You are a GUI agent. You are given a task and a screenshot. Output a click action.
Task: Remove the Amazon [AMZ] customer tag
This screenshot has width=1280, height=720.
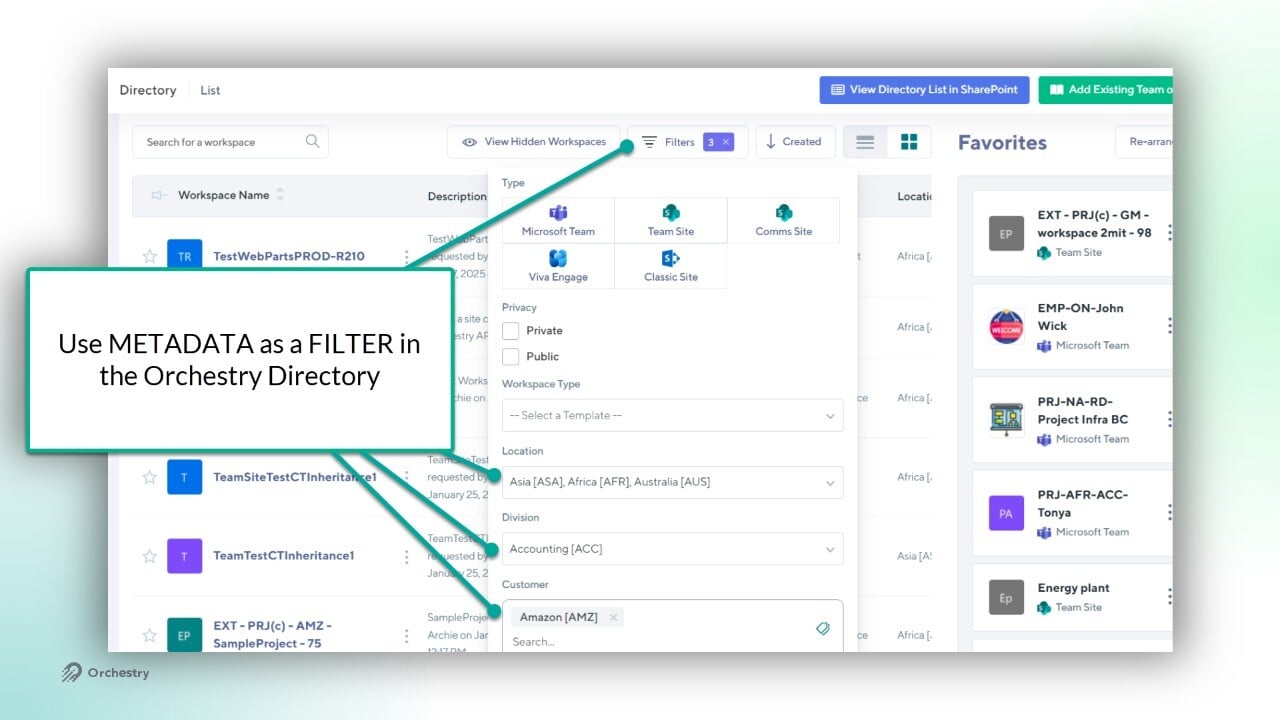coord(613,617)
